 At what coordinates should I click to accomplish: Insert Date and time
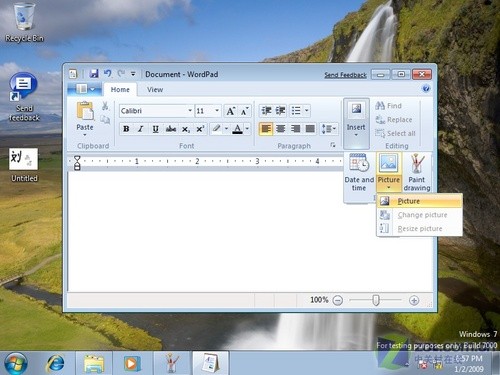click(359, 173)
